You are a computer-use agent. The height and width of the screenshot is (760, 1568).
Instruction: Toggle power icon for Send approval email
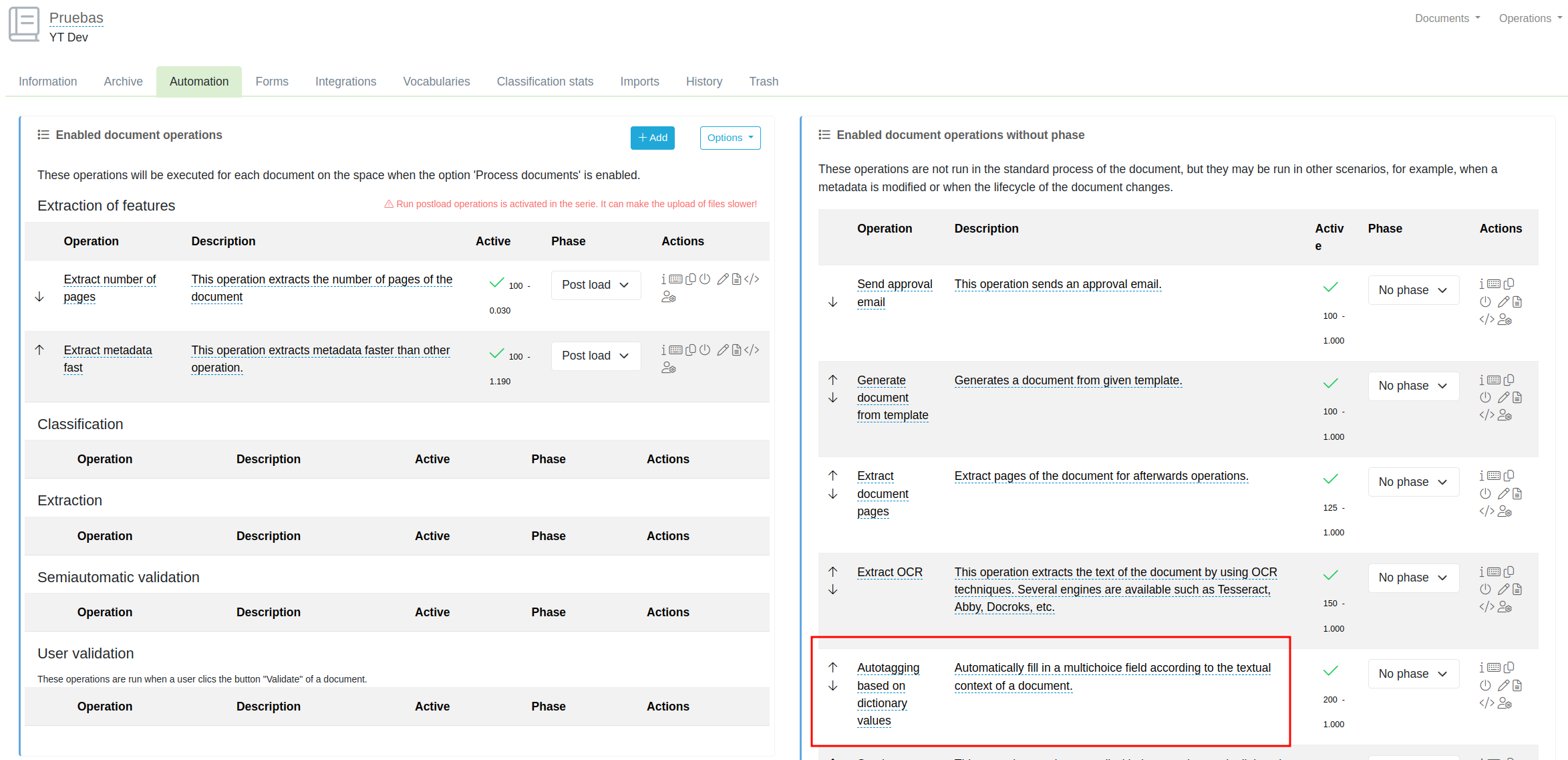[1485, 302]
